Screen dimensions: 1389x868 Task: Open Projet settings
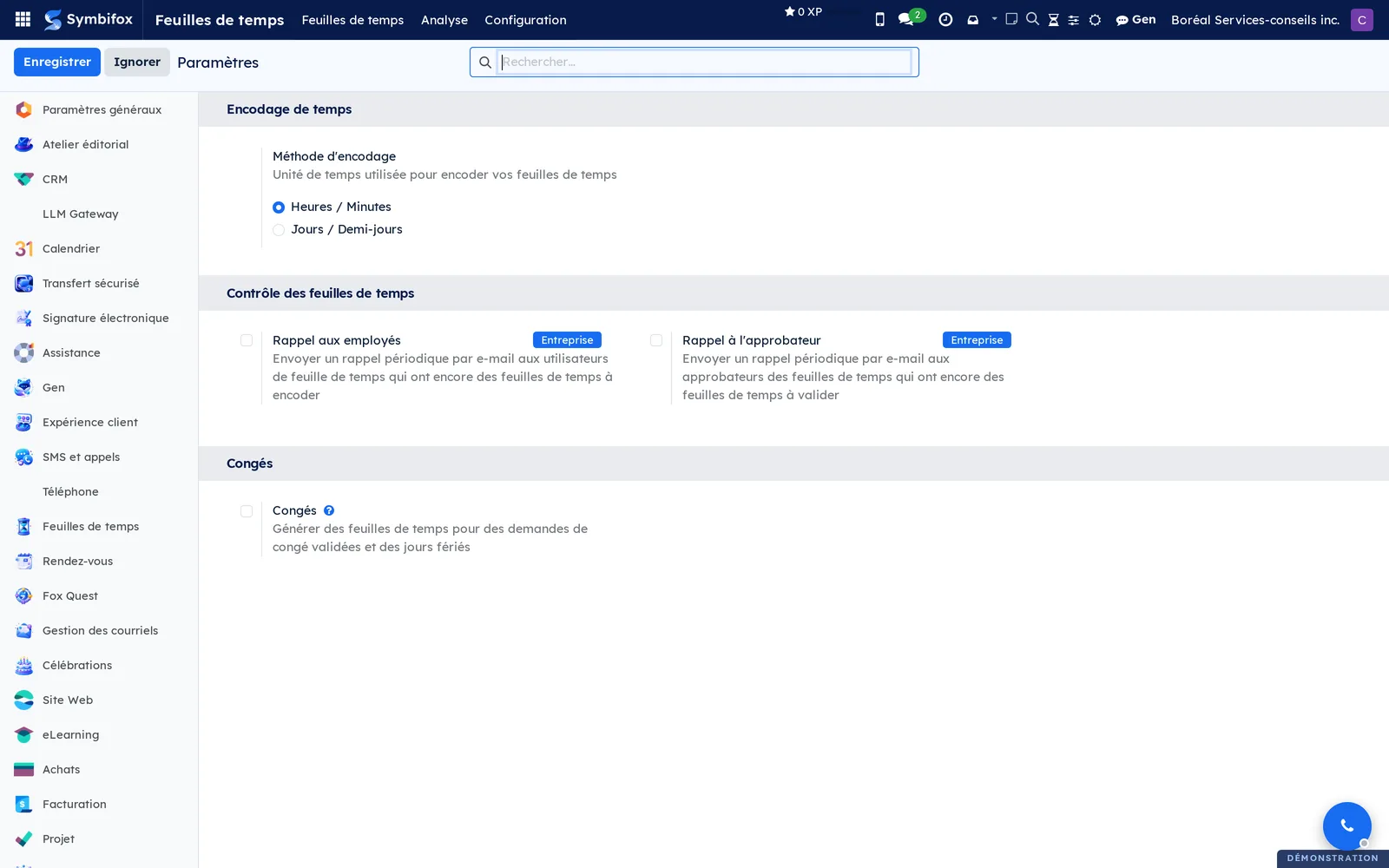point(99,838)
